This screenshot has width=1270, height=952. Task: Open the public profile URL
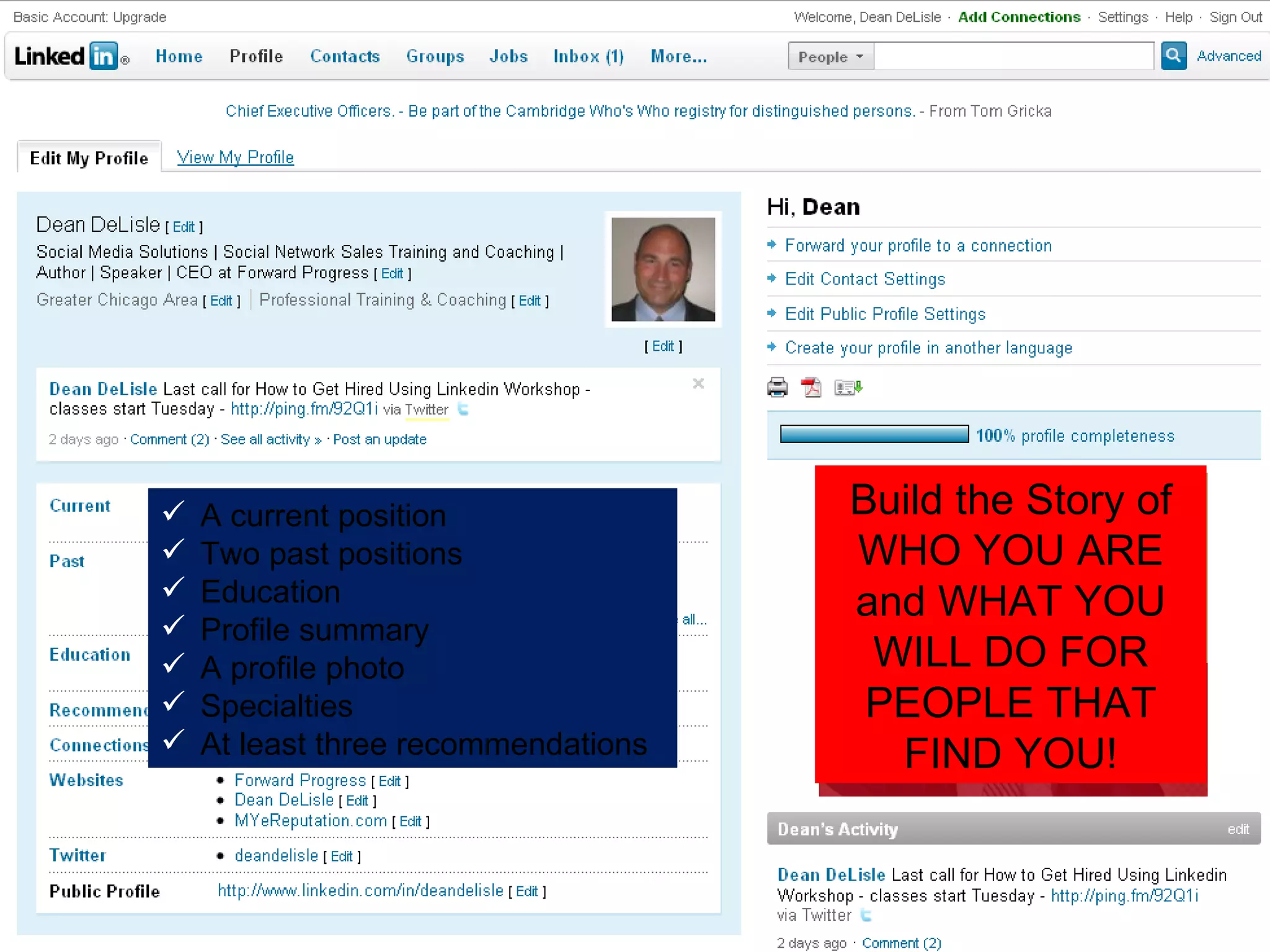click(360, 891)
